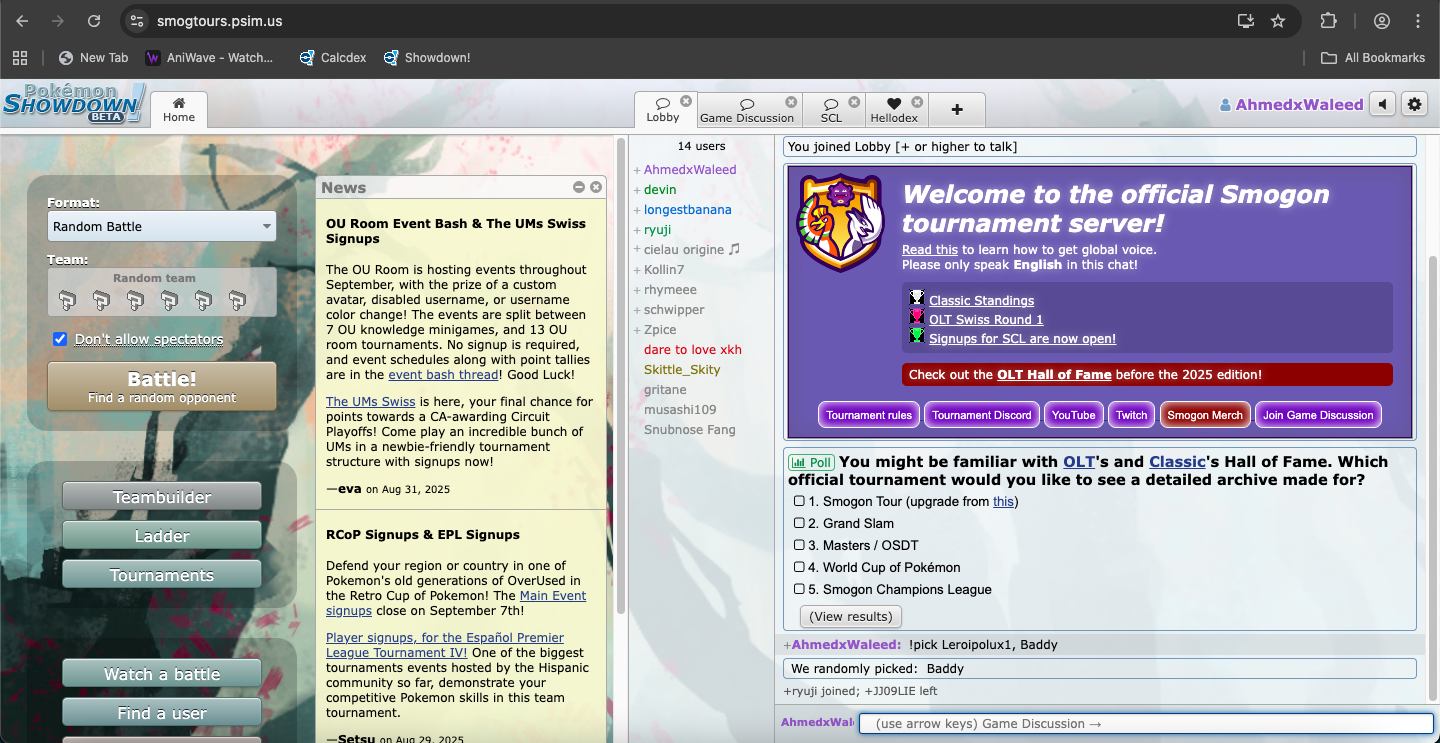Minimize the News panel
The height and width of the screenshot is (743, 1440).
[579, 187]
